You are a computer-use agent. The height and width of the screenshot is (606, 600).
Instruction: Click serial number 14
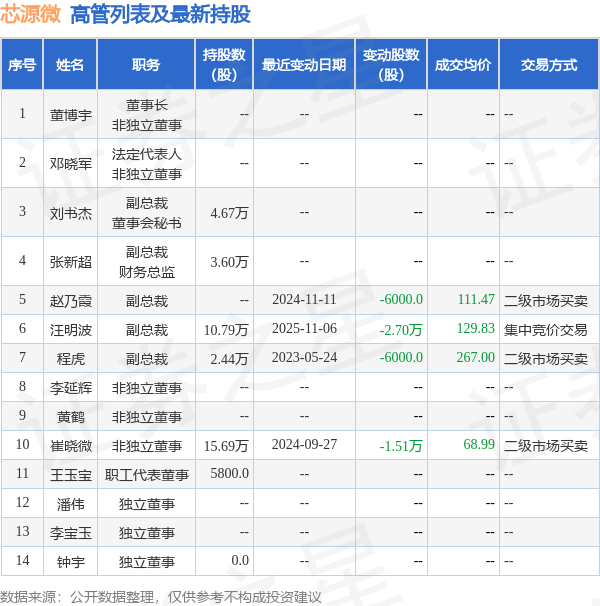tap(22, 560)
